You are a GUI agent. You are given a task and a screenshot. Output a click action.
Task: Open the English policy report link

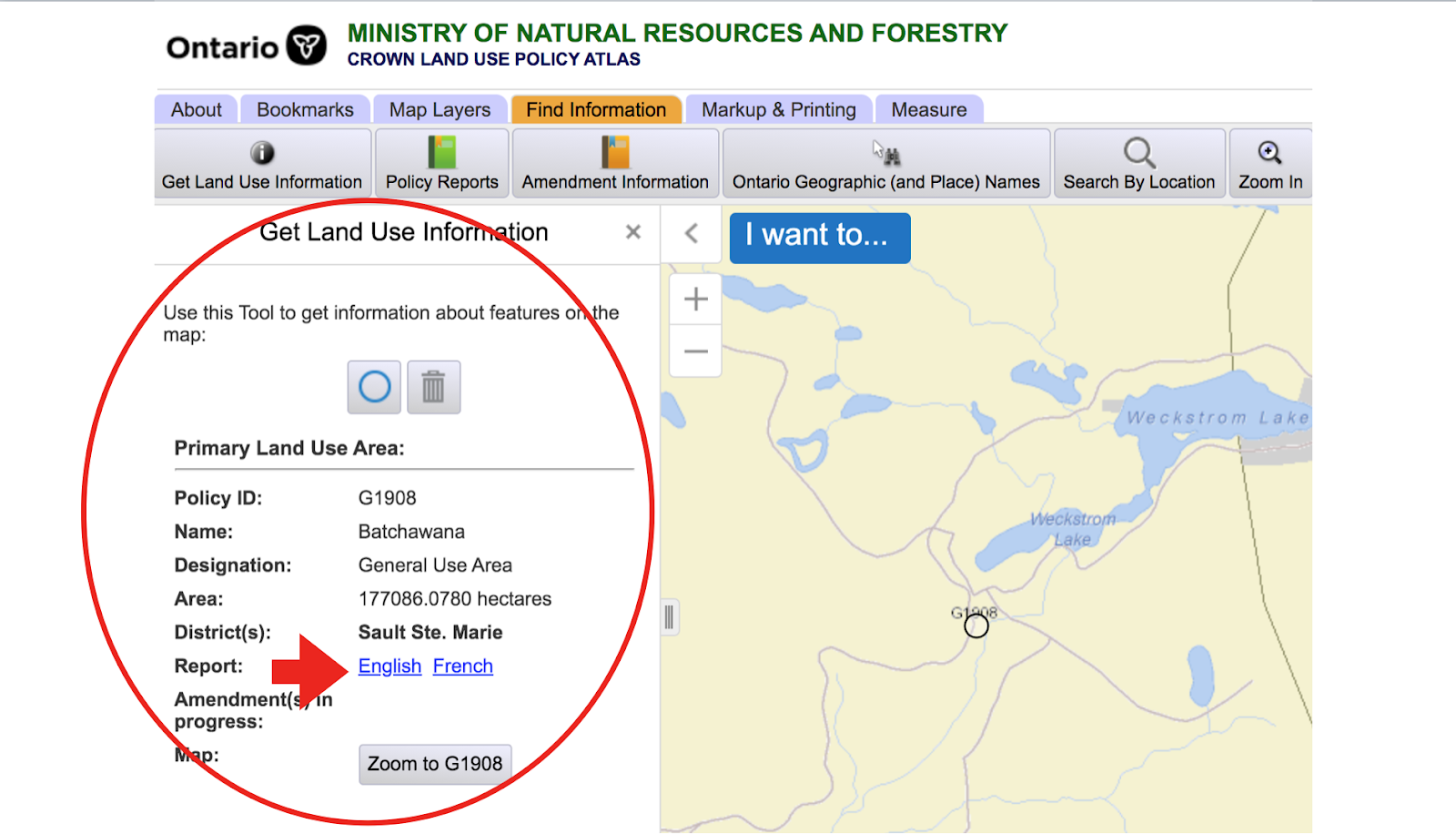pyautogui.click(x=389, y=666)
